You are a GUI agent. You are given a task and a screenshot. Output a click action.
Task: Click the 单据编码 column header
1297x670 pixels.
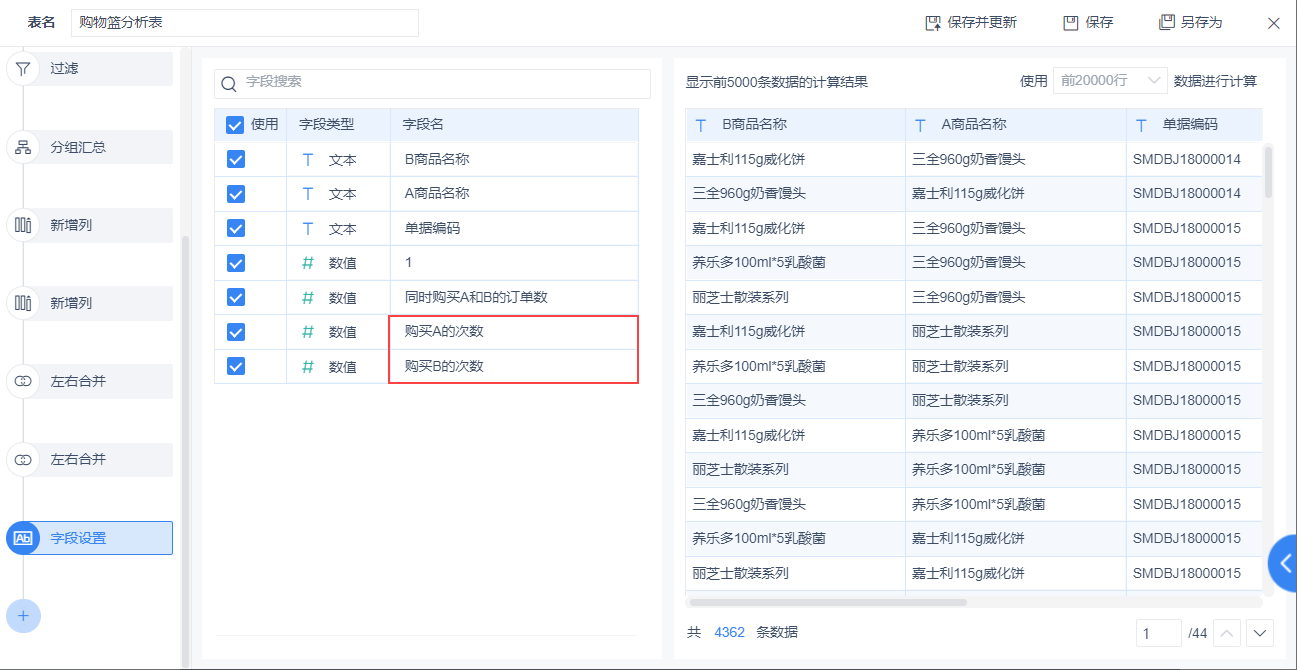(x=1194, y=125)
